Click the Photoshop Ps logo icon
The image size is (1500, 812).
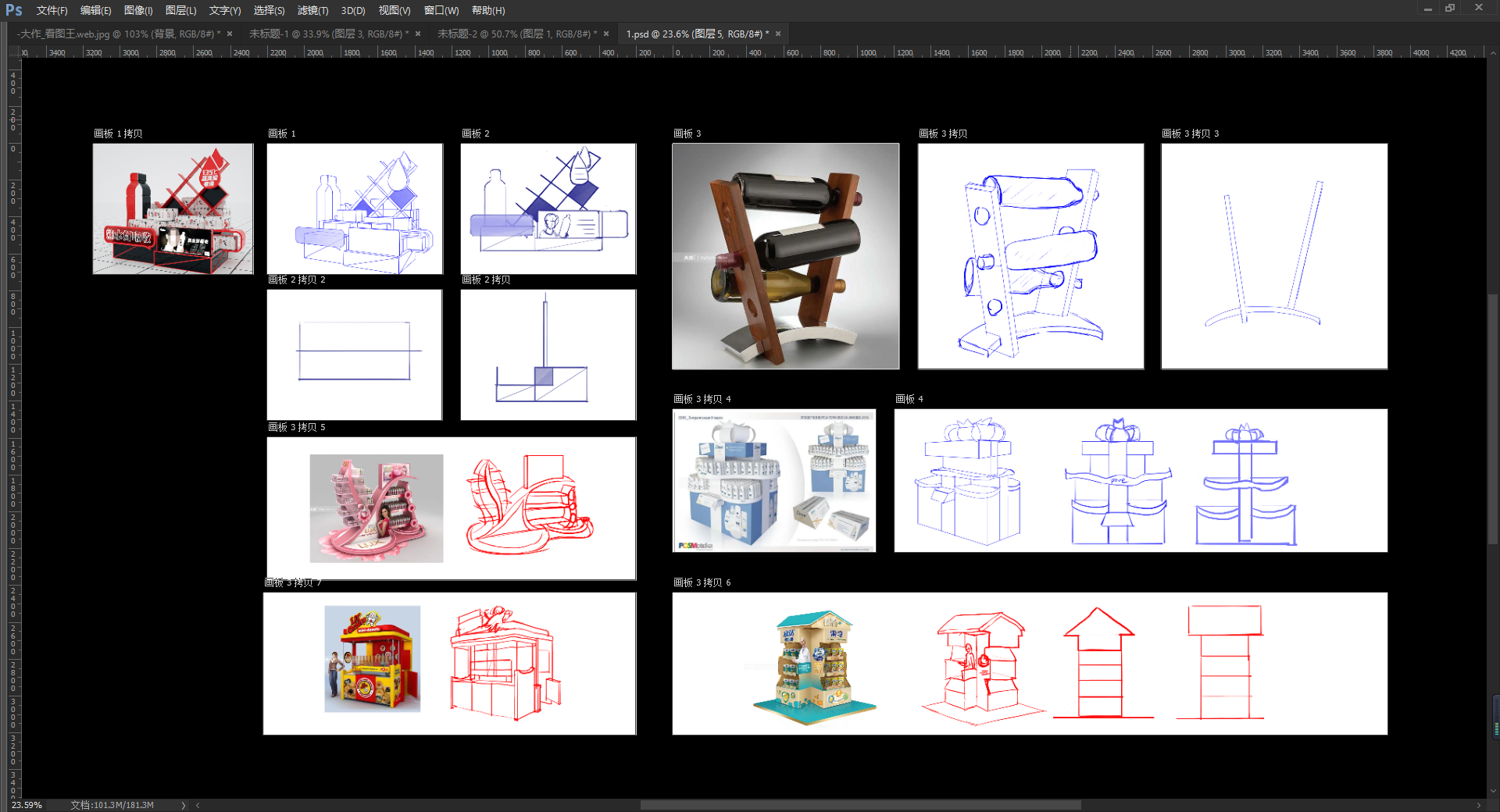click(x=14, y=10)
